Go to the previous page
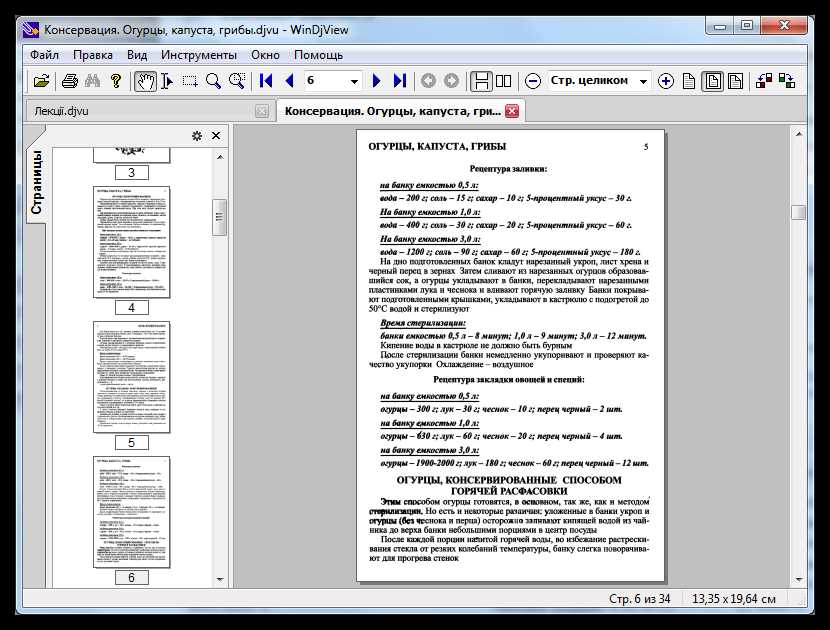 (x=289, y=81)
